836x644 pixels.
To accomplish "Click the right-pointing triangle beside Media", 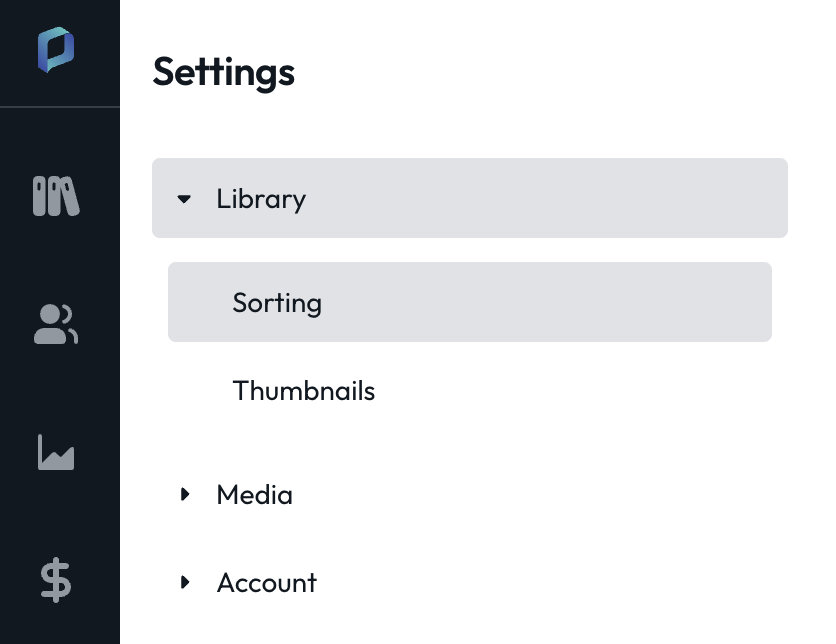I will (x=185, y=494).
